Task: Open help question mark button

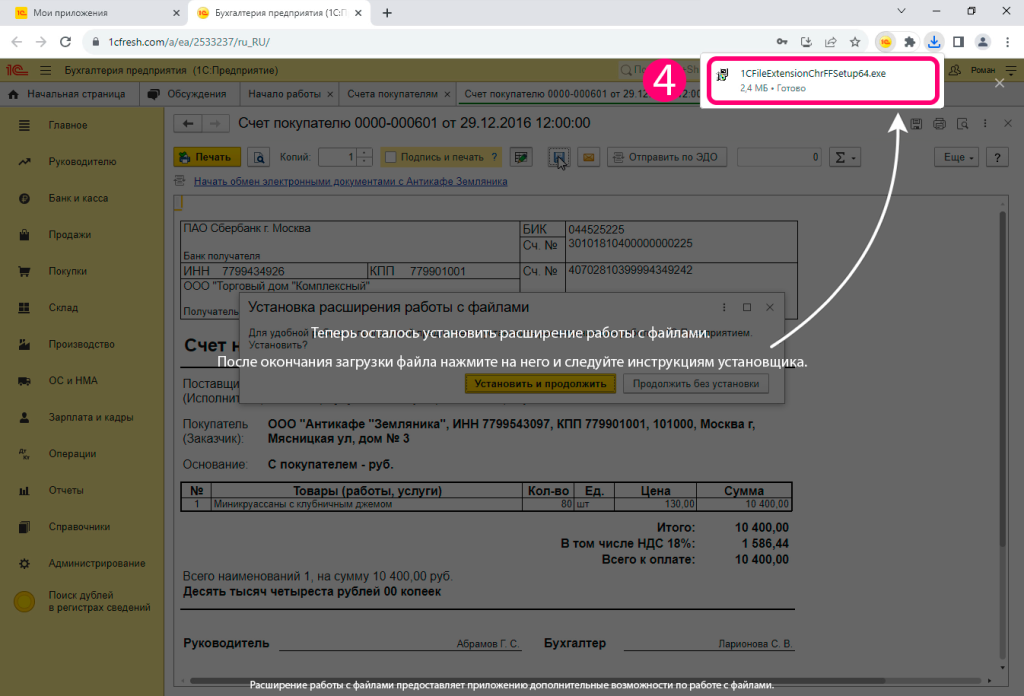Action: (997, 157)
